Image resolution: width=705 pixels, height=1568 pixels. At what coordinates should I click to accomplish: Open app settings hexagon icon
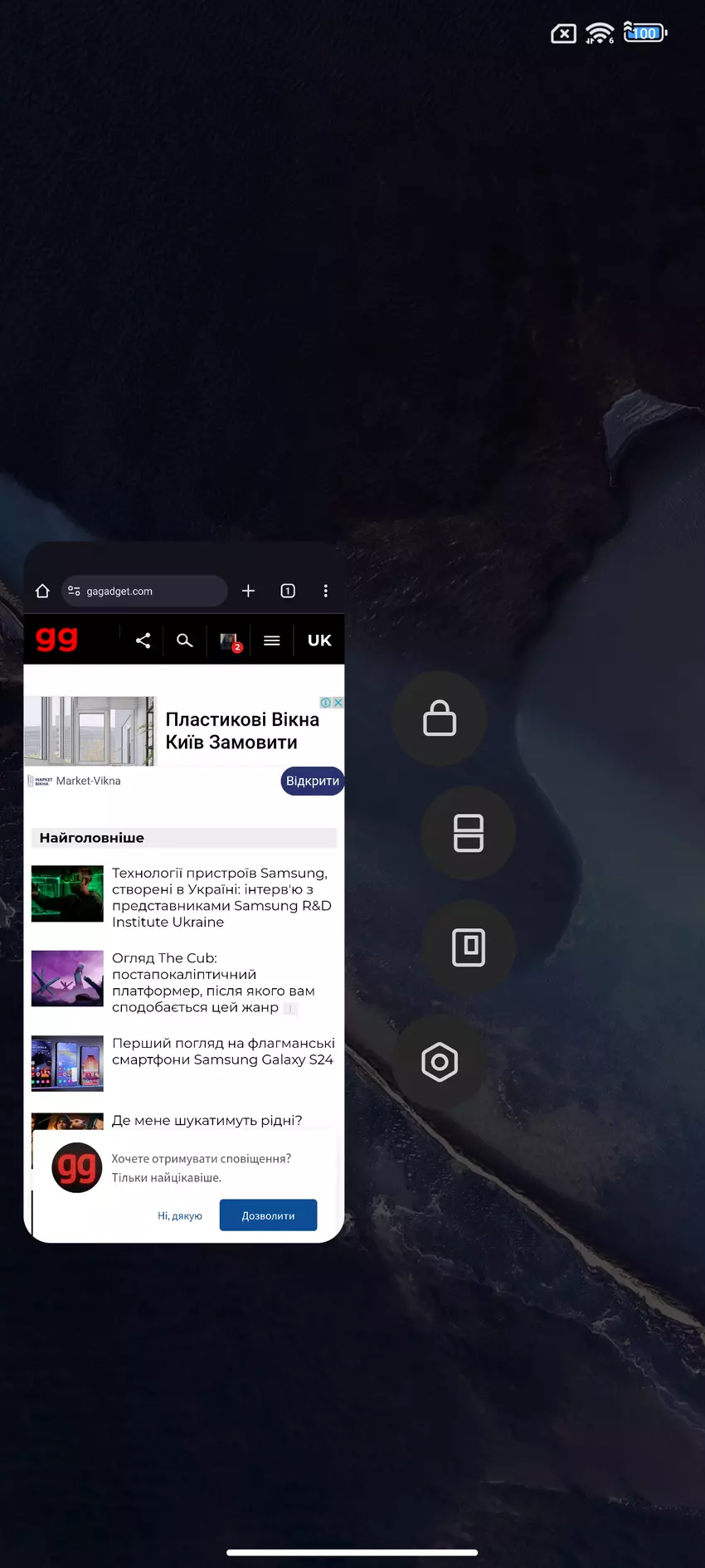[440, 1062]
